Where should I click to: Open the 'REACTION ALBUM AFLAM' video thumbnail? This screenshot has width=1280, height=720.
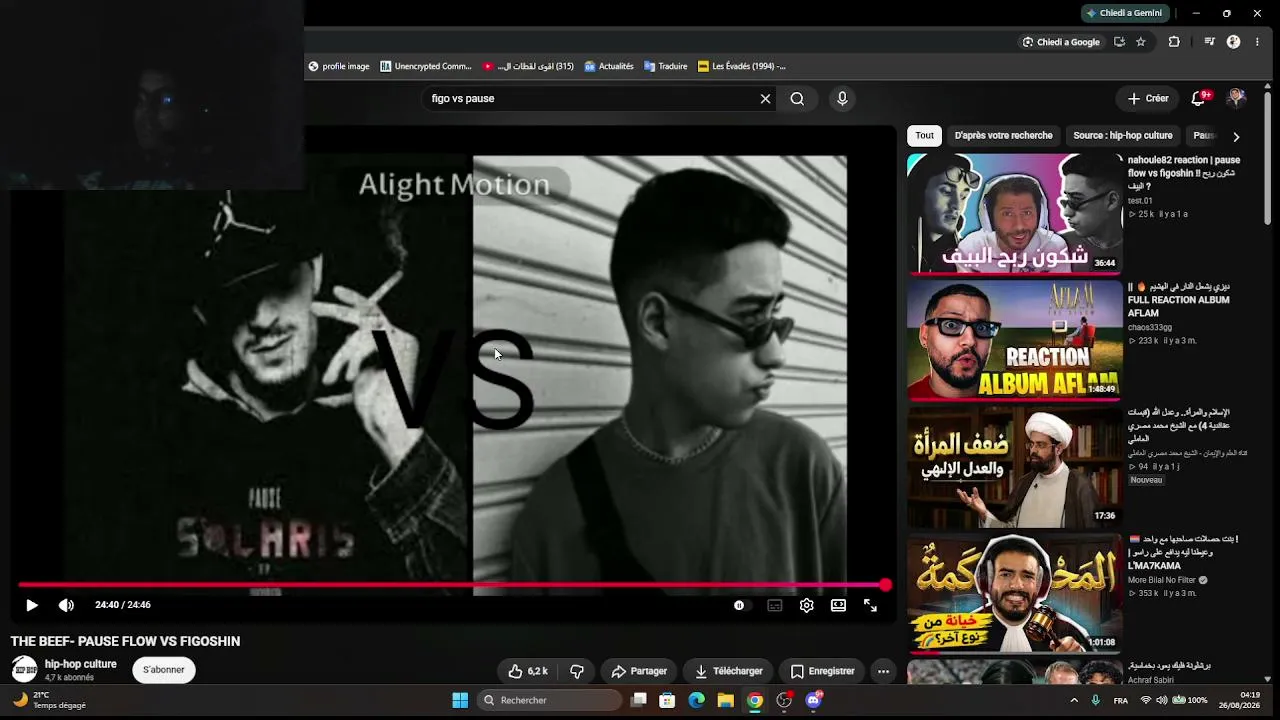coord(1014,340)
